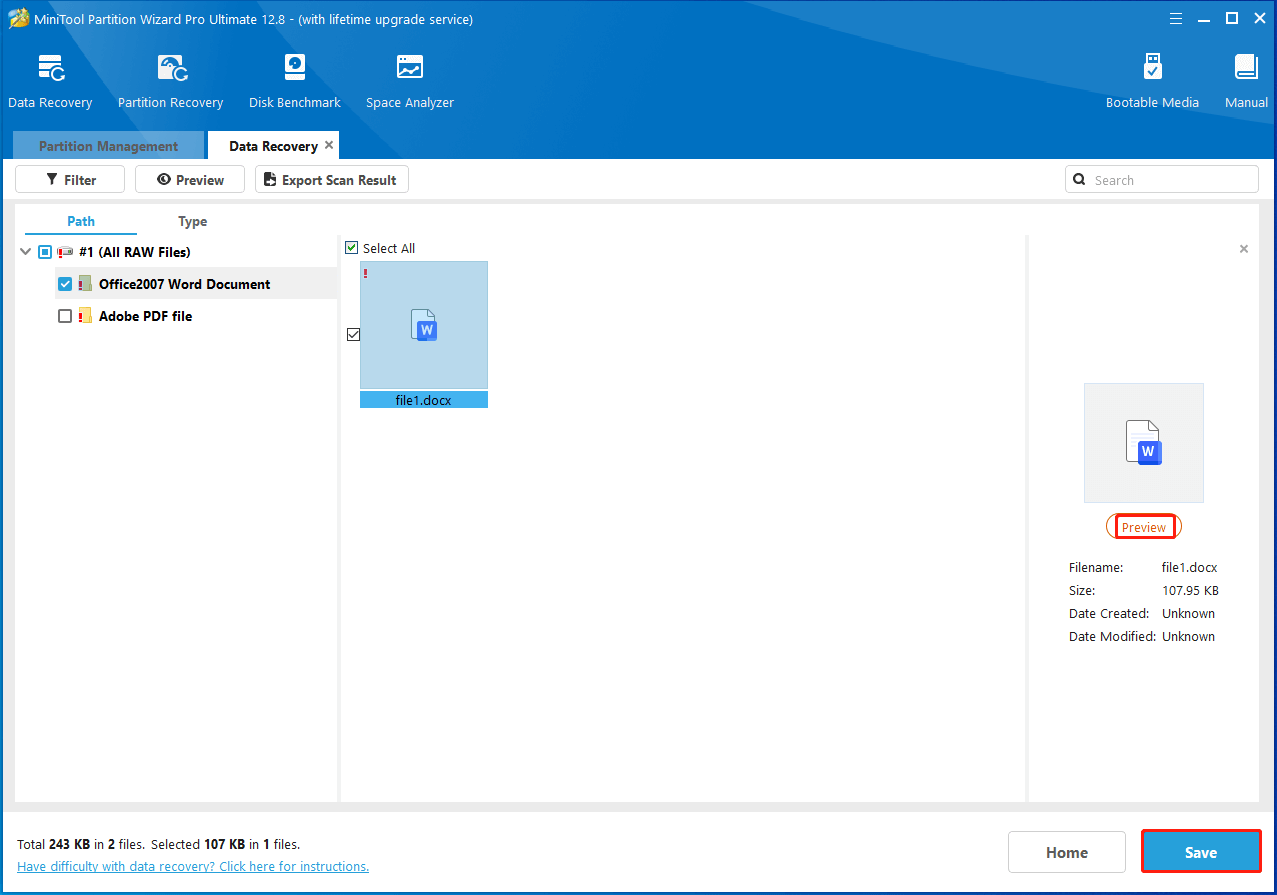Select the file1.docx thumbnail tile

click(424, 325)
